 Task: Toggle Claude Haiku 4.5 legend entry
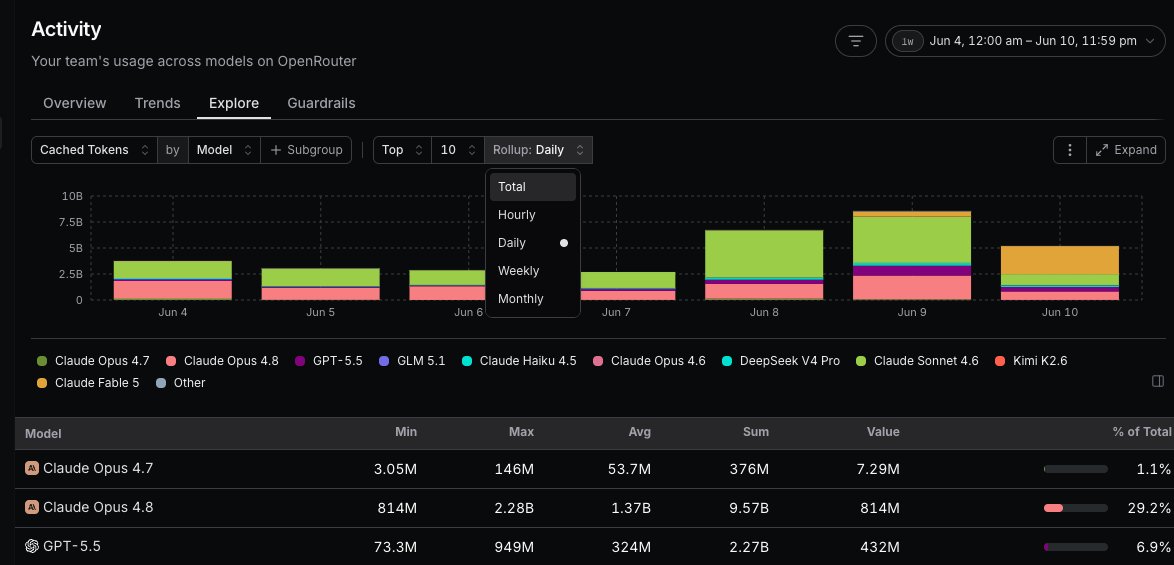tap(519, 361)
